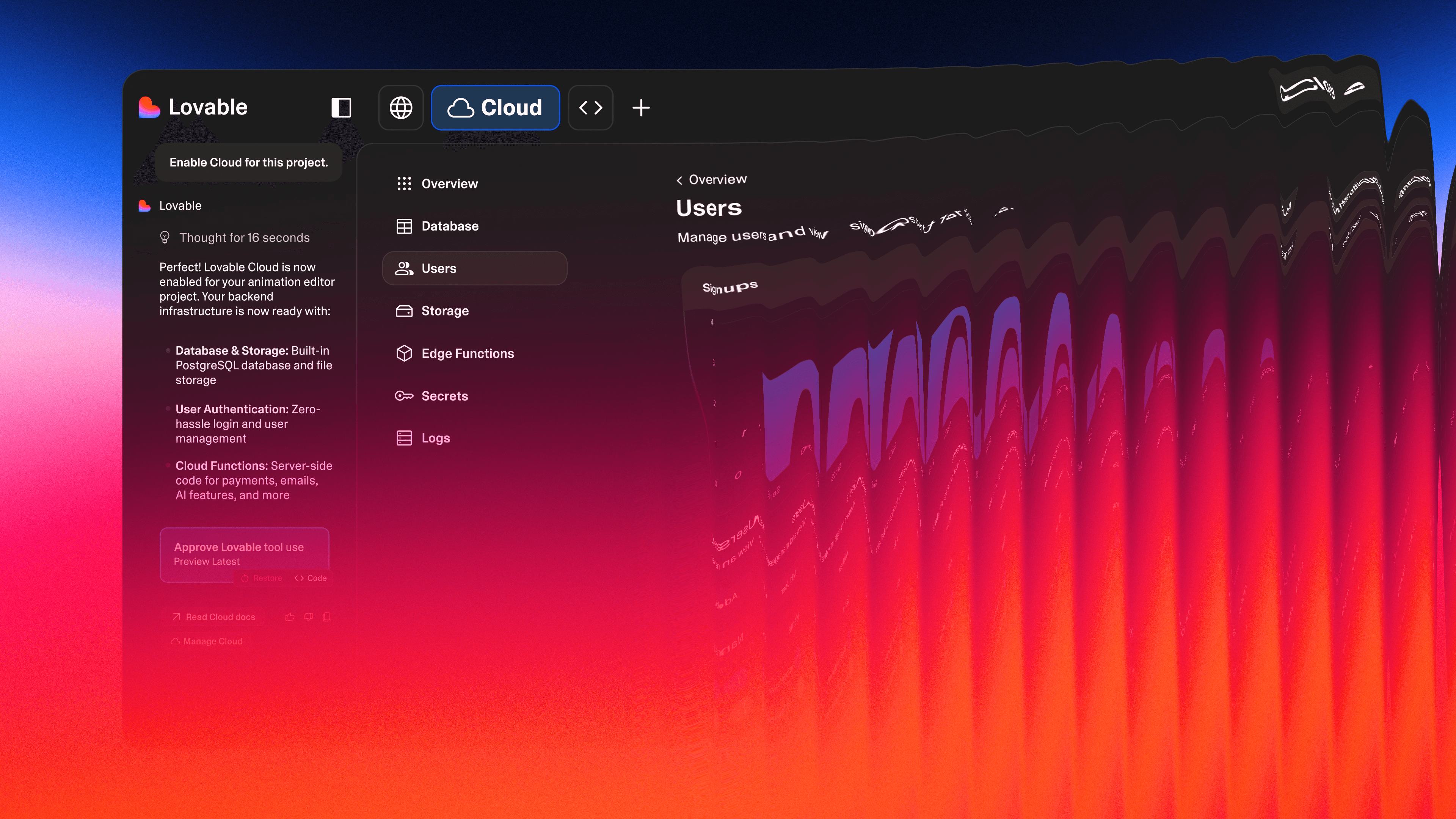The height and width of the screenshot is (819, 1456).
Task: Open Overview in Cloud sidebar
Action: coord(449,184)
